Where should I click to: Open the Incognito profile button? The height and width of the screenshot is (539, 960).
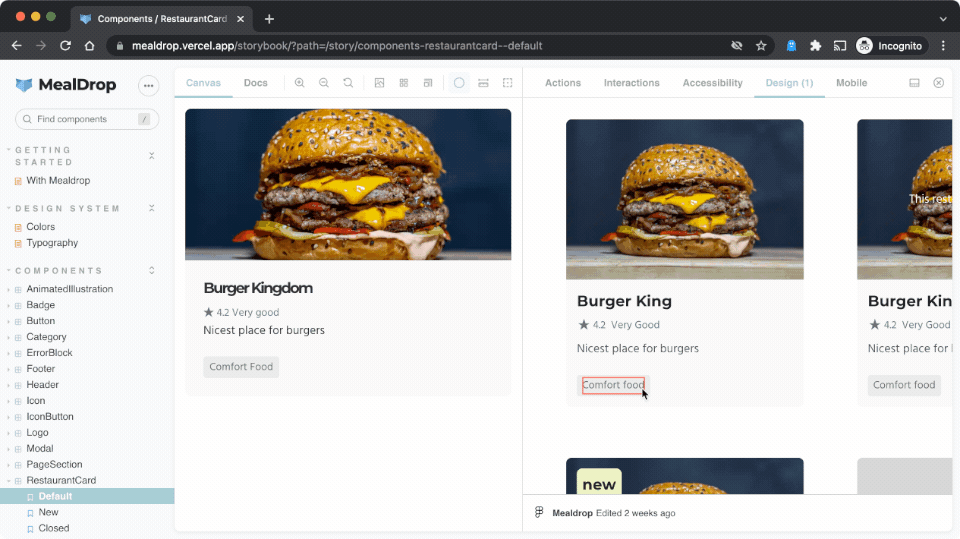click(891, 46)
